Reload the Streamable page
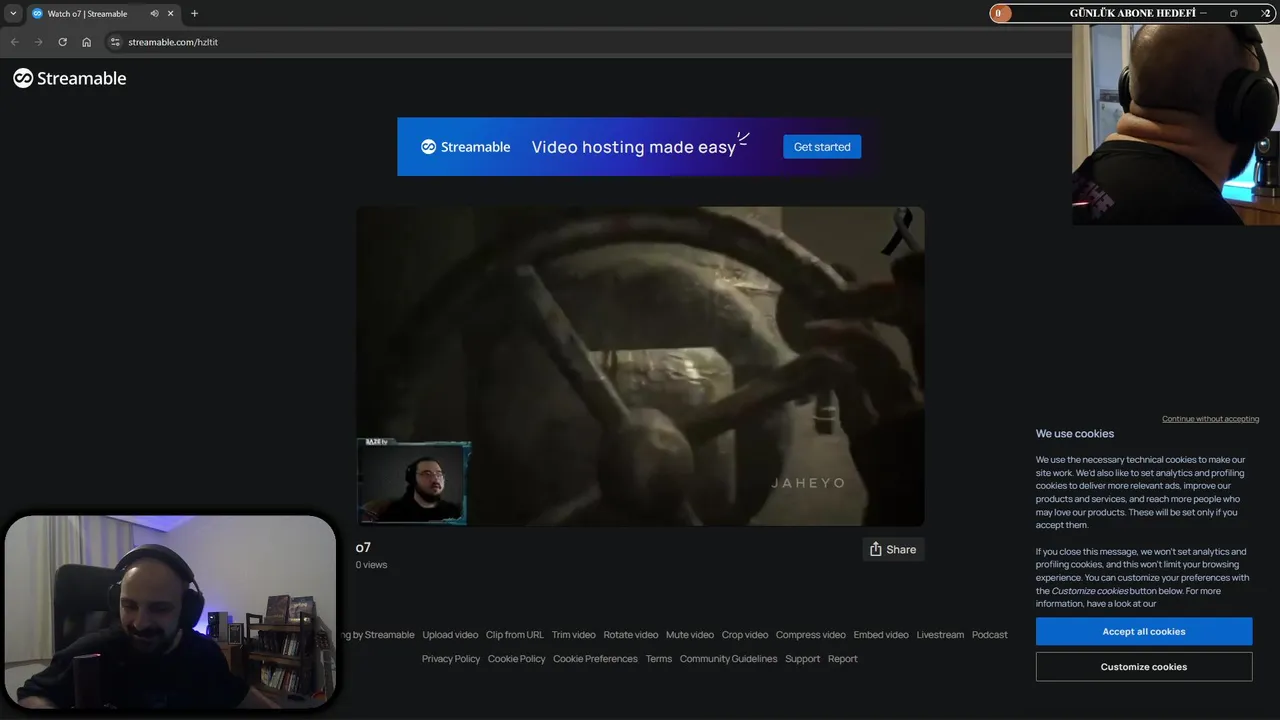Viewport: 1280px width, 720px height. point(62,42)
